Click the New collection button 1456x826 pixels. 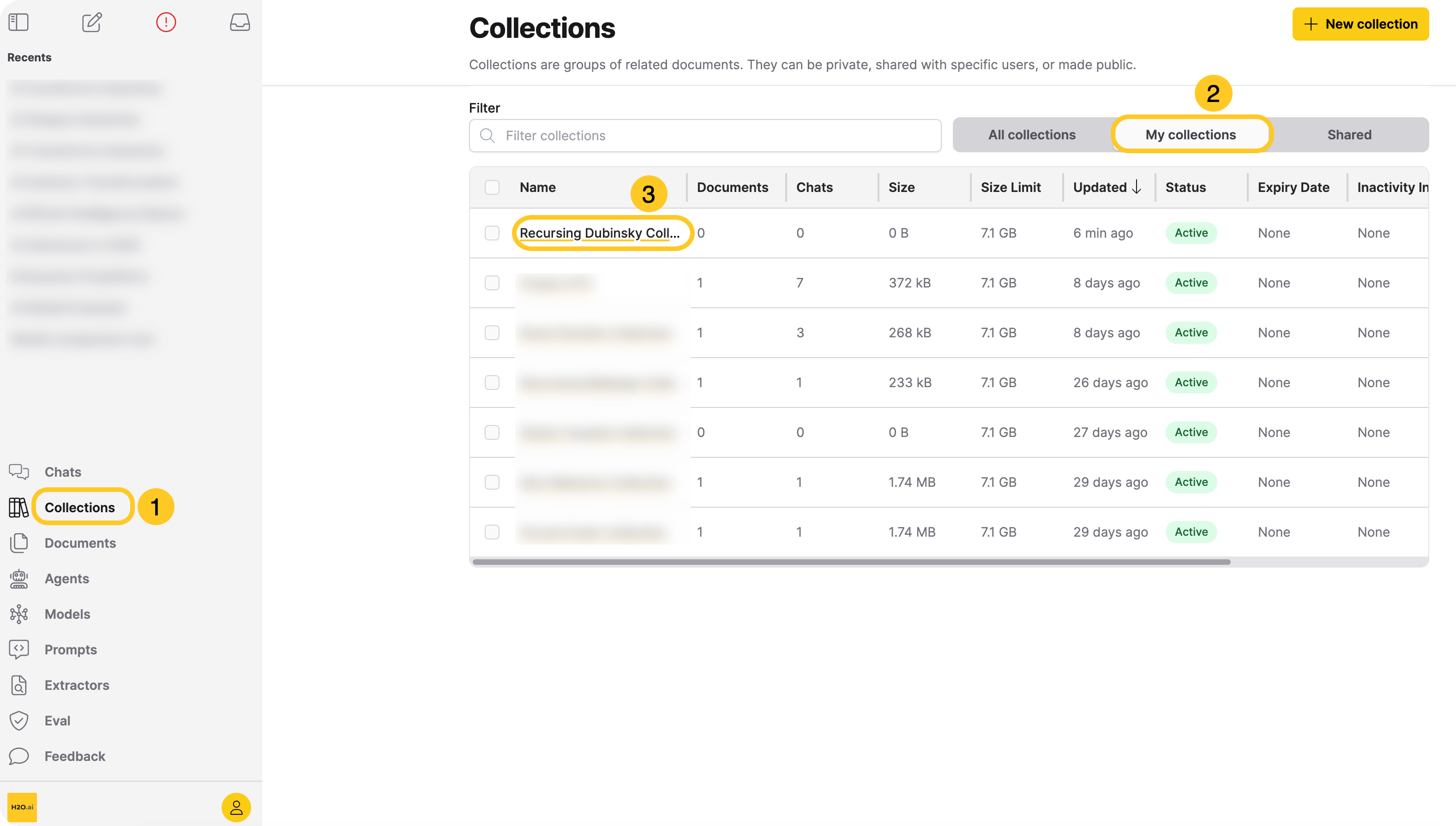point(1361,24)
